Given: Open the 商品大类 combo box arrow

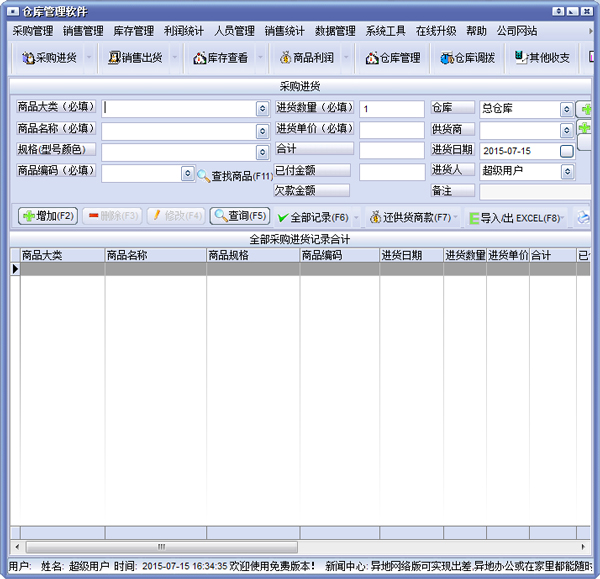Looking at the screenshot, I should tap(262, 109).
